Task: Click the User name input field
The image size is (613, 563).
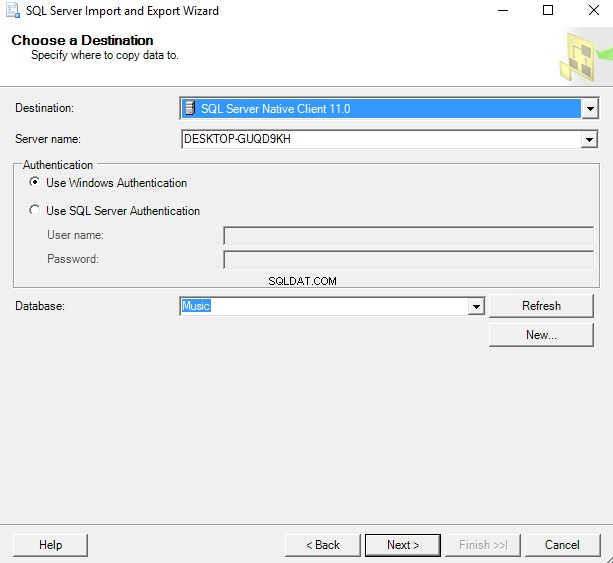Action: pyautogui.click(x=409, y=236)
